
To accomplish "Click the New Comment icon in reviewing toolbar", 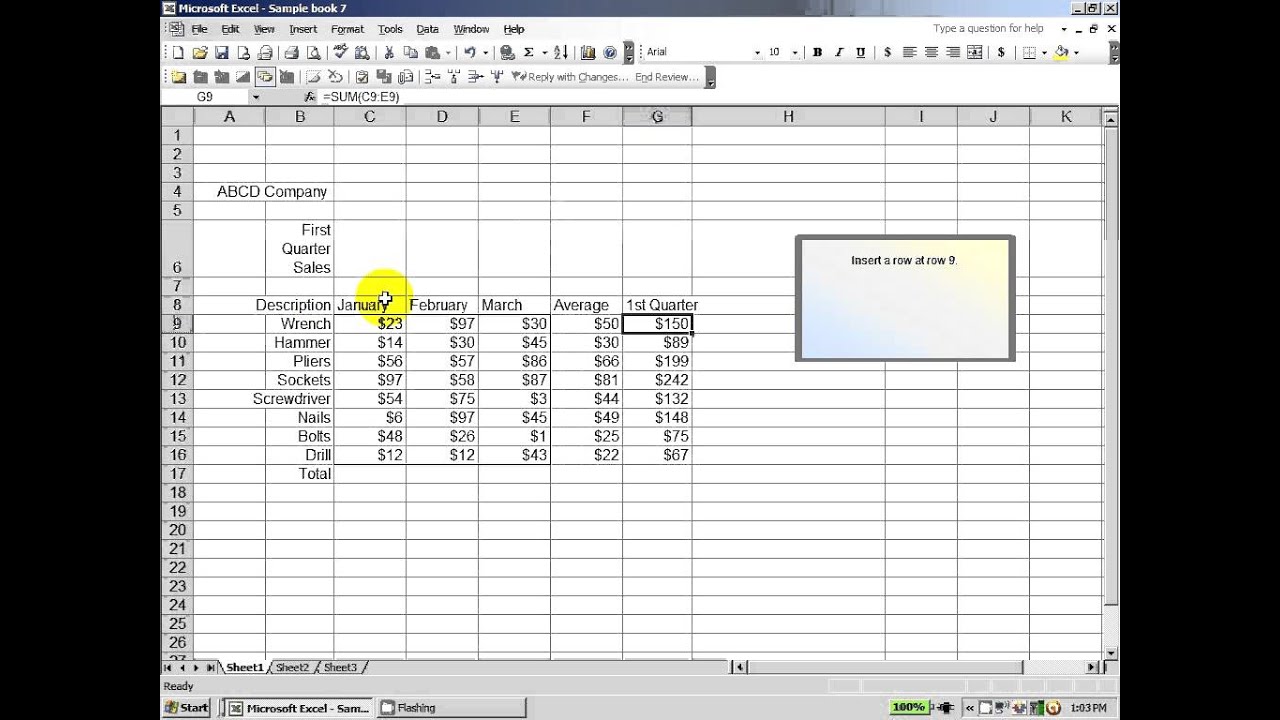I will pos(178,77).
